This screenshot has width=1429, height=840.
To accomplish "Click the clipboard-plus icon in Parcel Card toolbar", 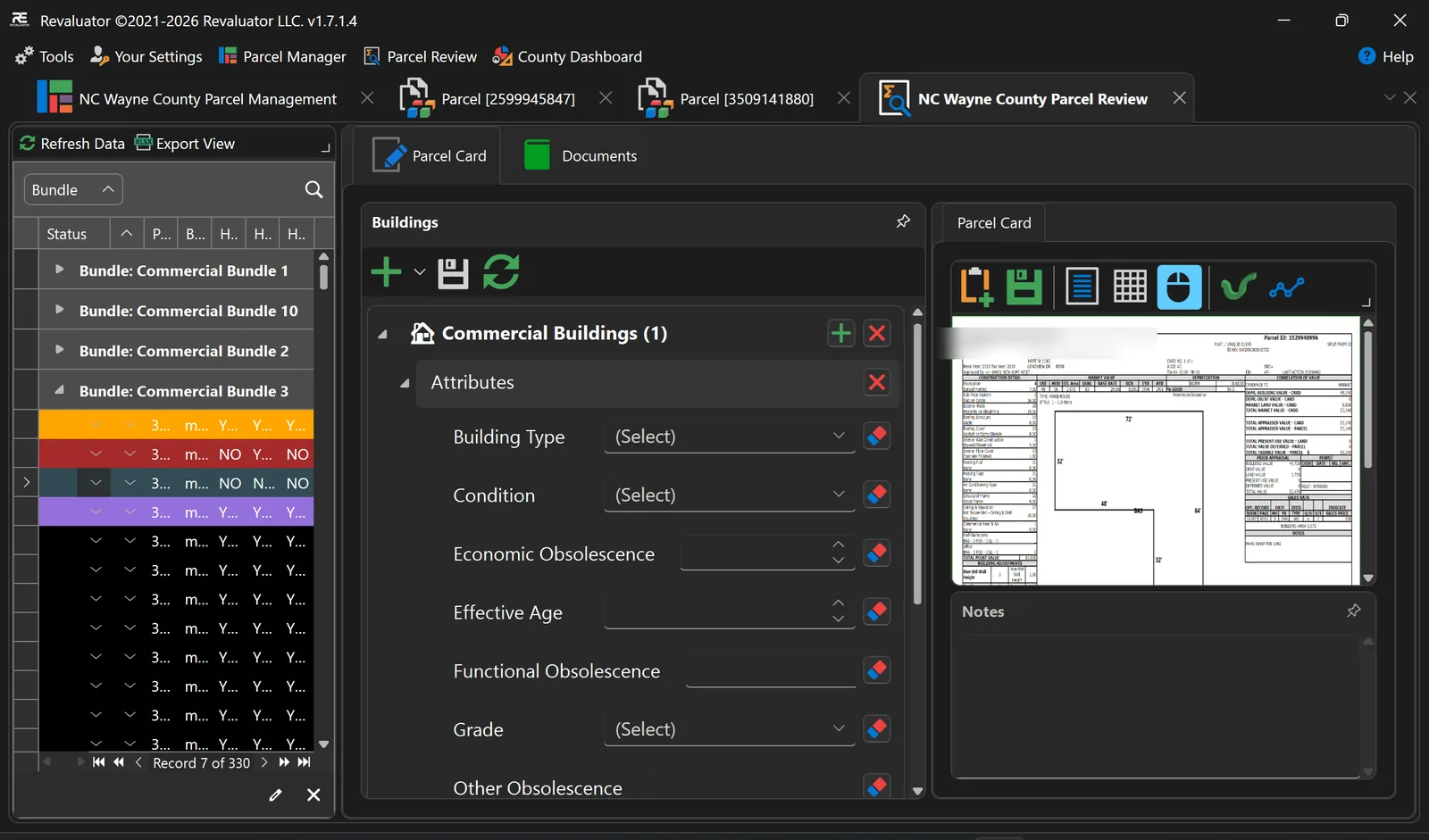I will tap(976, 287).
